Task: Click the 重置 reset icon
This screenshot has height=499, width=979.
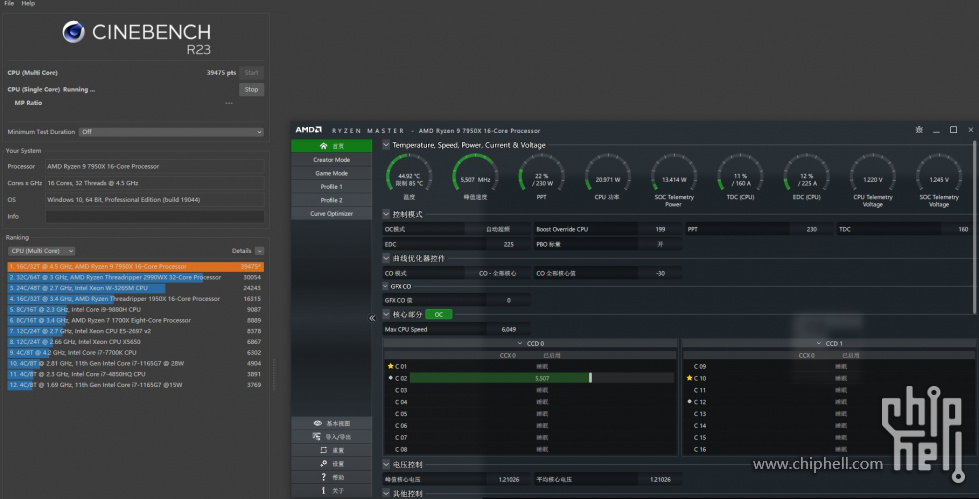Action: click(x=331, y=450)
